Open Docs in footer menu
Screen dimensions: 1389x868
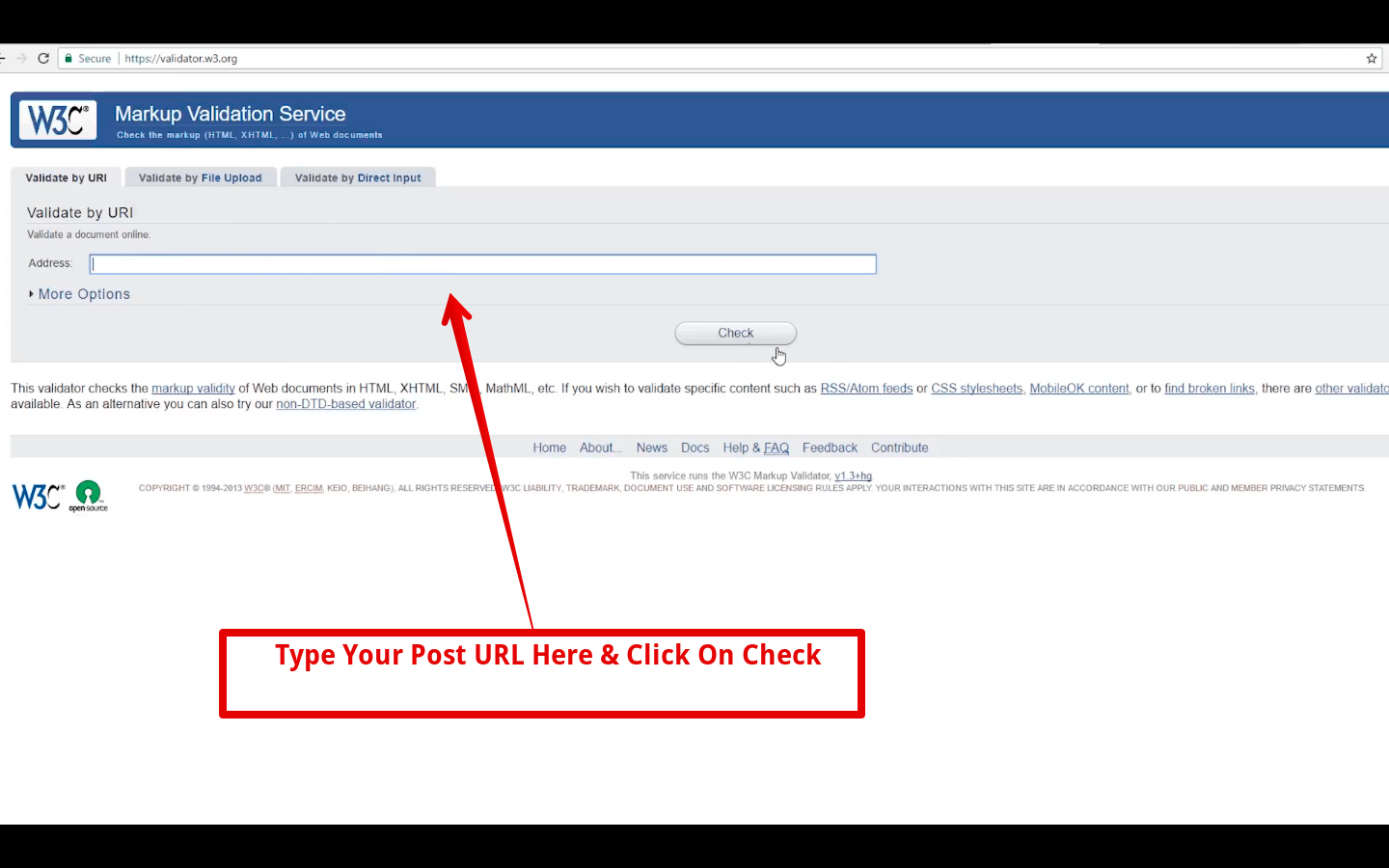(x=694, y=448)
